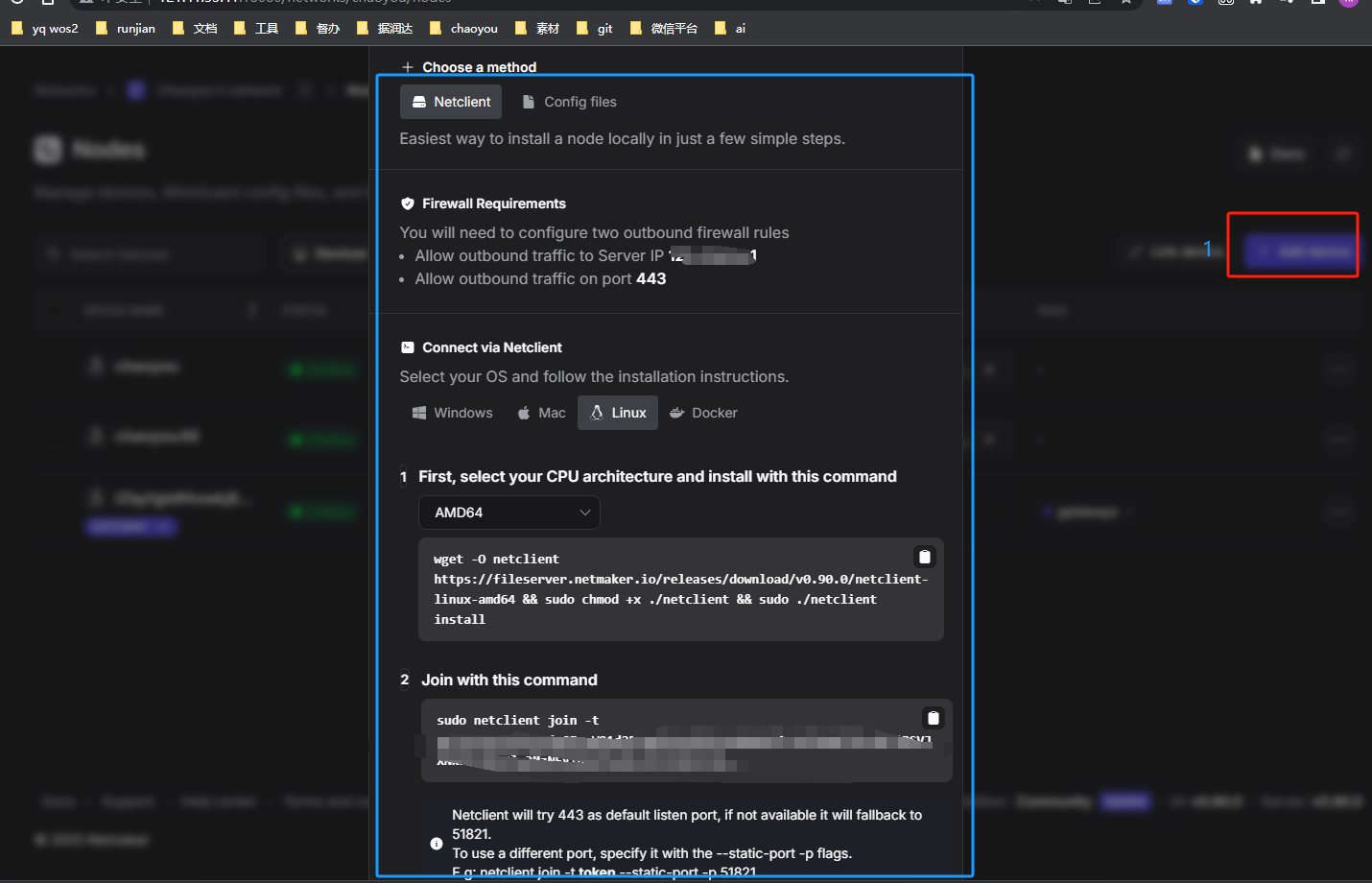Open the 素材 bookmark folder

tap(537, 29)
